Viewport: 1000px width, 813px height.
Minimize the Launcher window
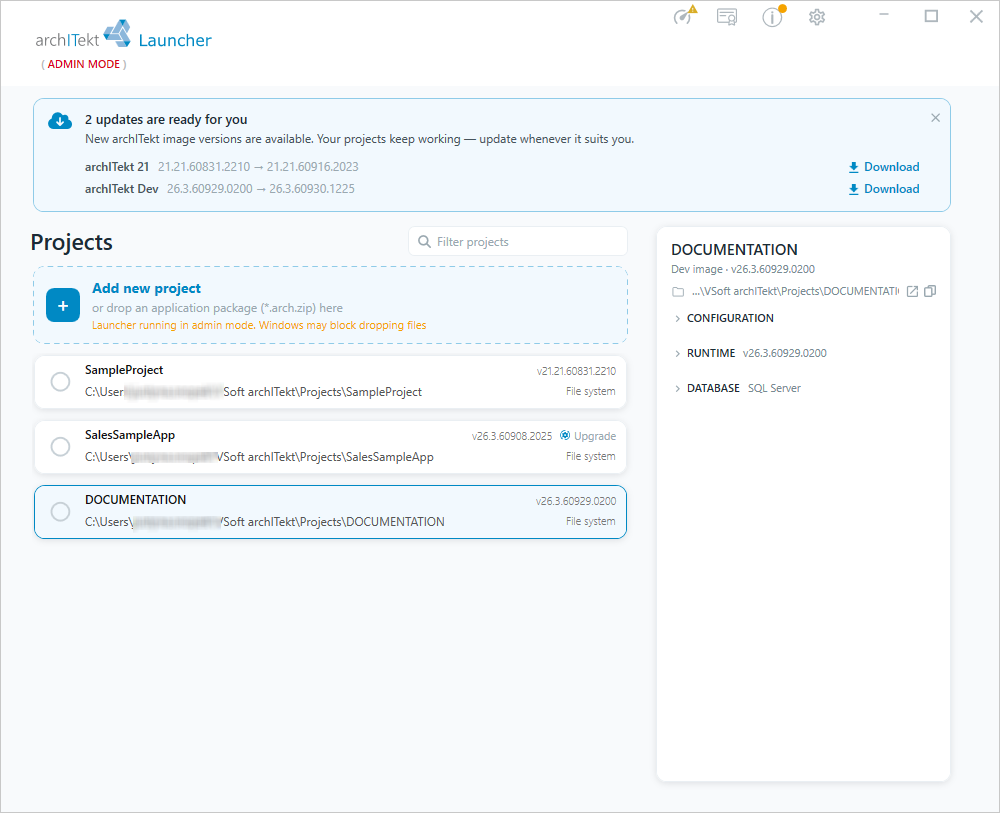tap(884, 15)
